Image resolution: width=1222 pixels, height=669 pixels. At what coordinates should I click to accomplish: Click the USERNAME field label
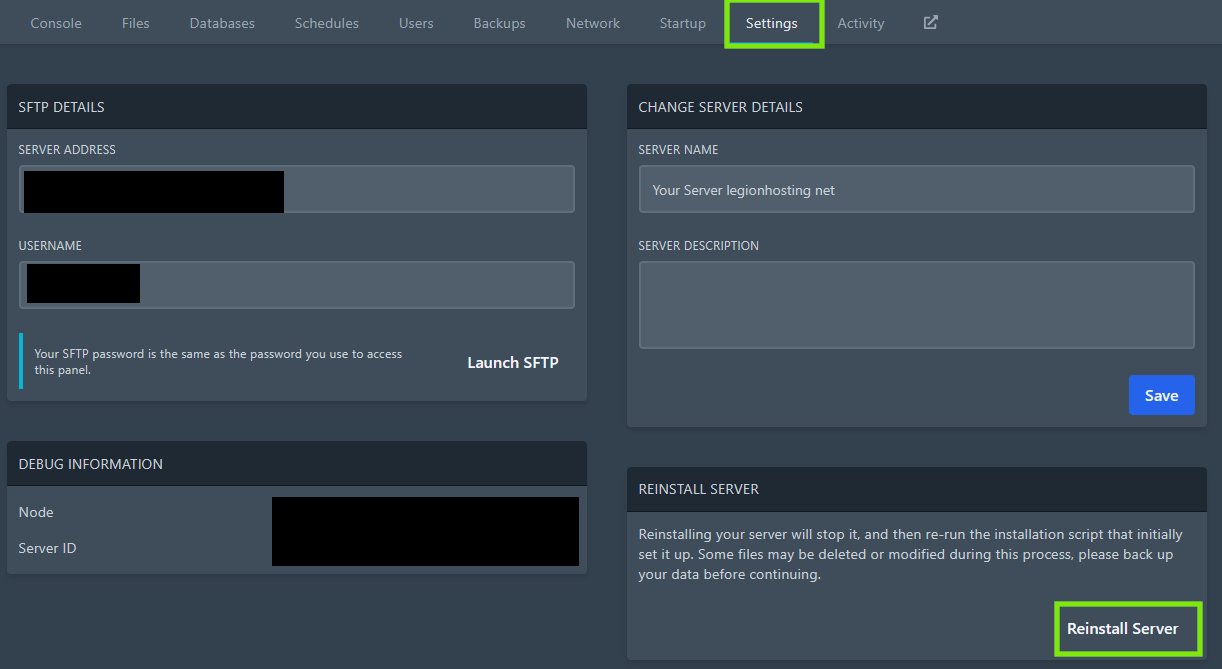[50, 246]
